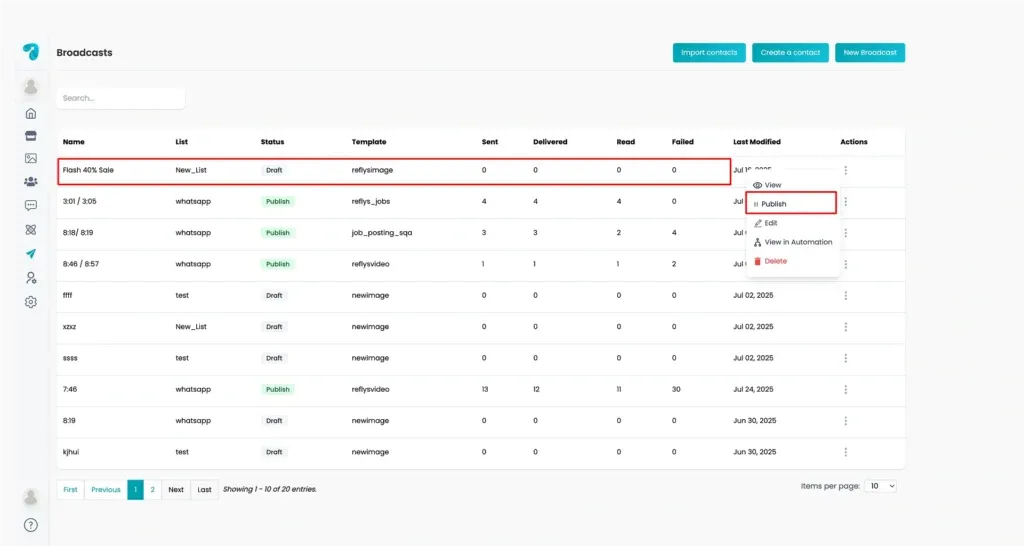
Task: Open the settings gear in sidebar
Action: pyautogui.click(x=31, y=302)
